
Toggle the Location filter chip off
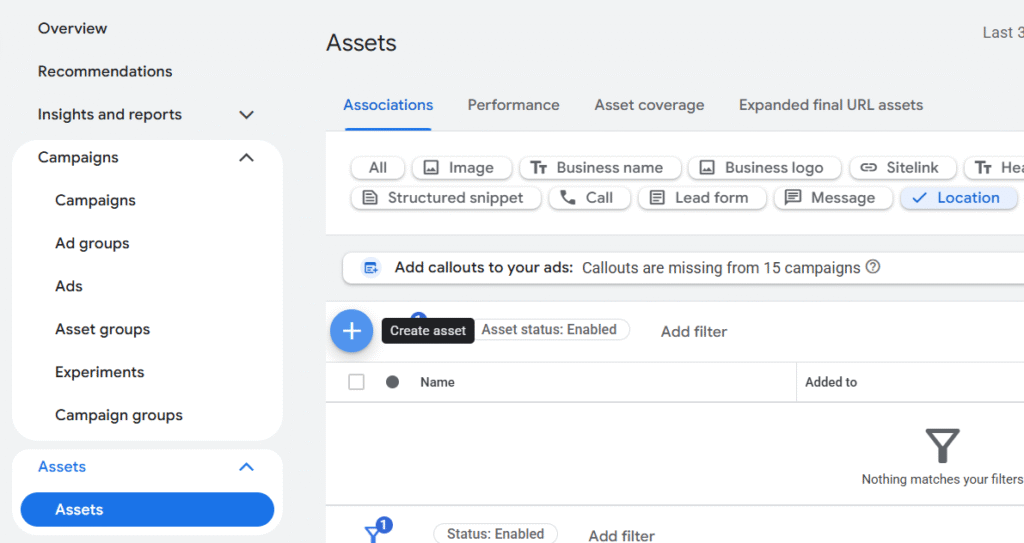[x=958, y=198]
